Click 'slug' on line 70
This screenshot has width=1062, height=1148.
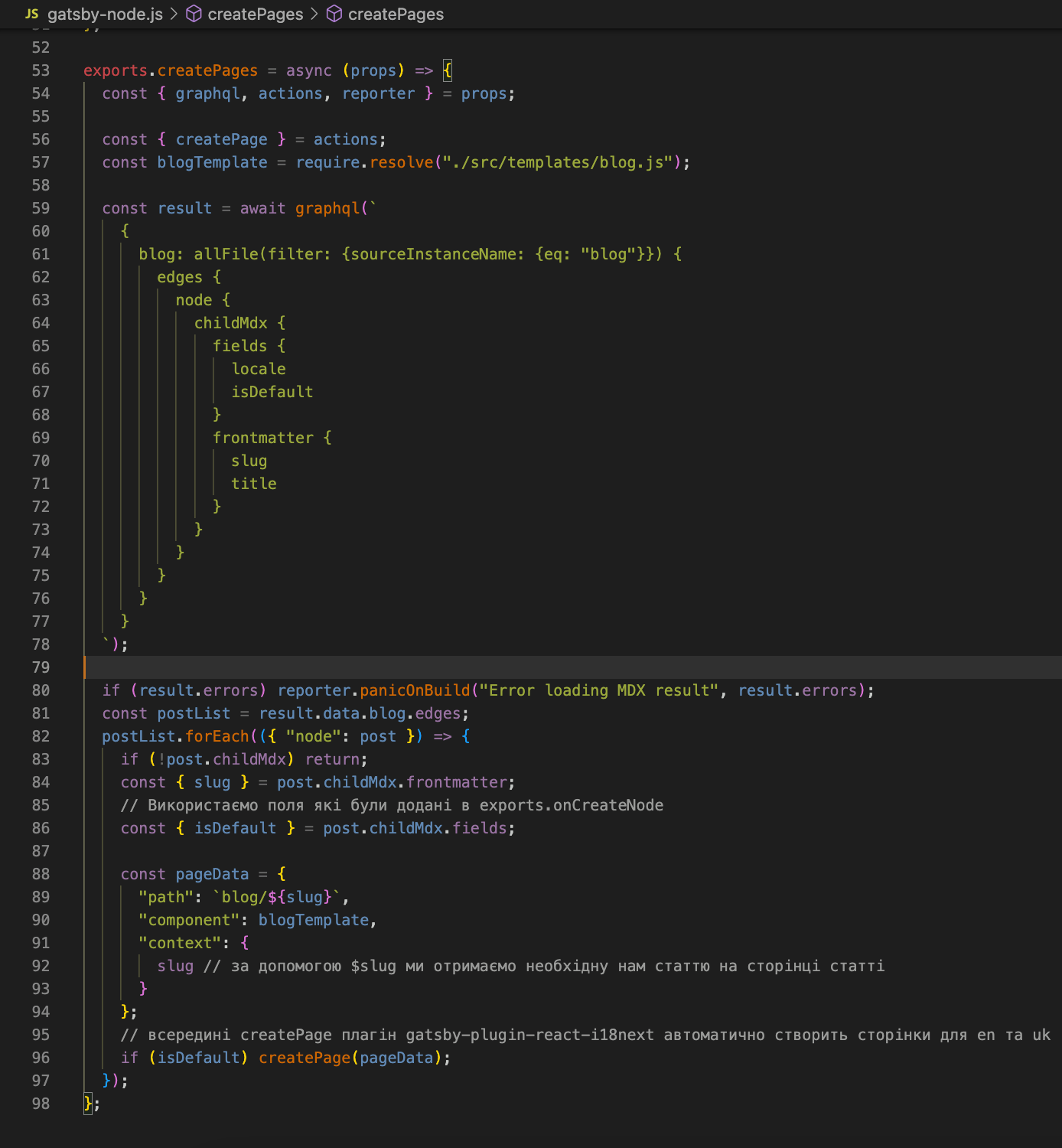(249, 461)
